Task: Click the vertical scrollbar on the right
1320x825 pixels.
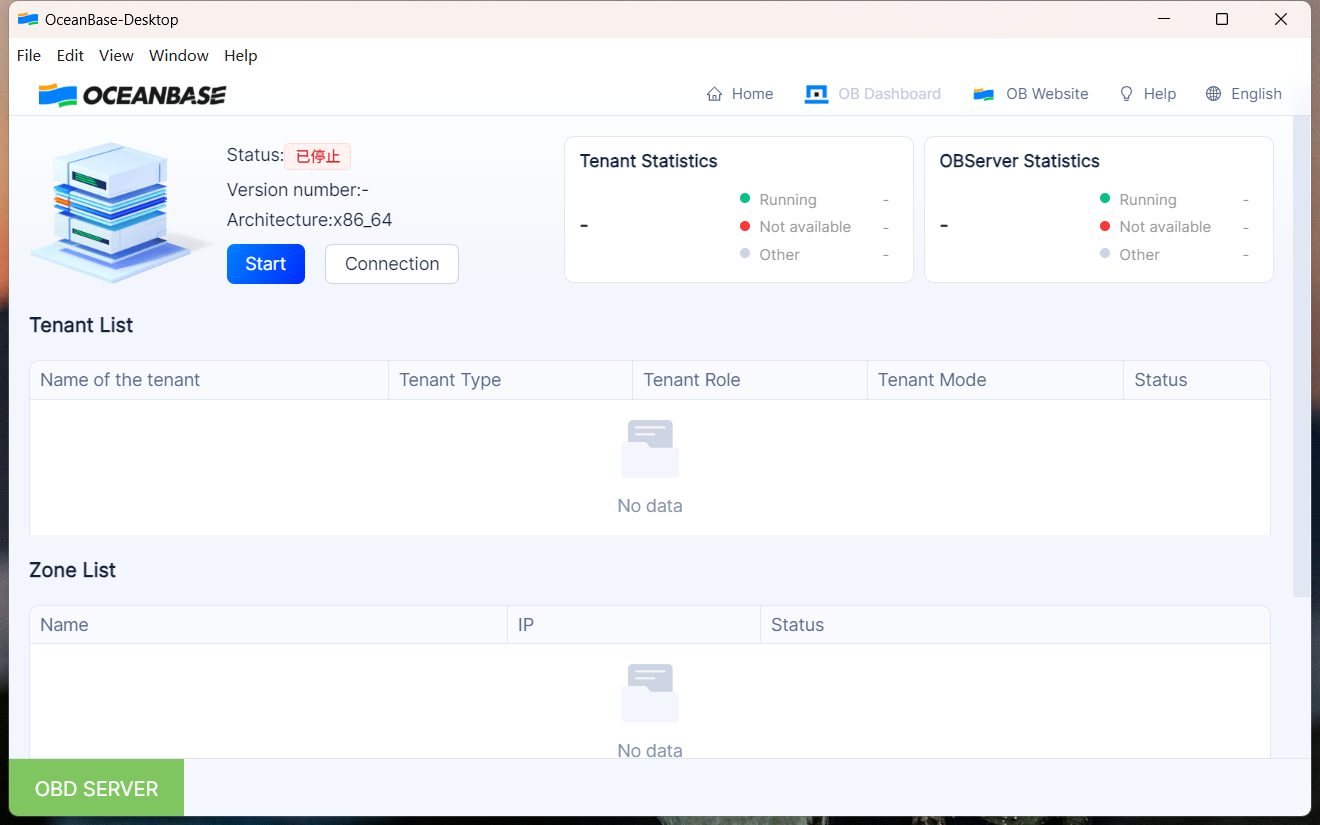Action: coord(1300,350)
